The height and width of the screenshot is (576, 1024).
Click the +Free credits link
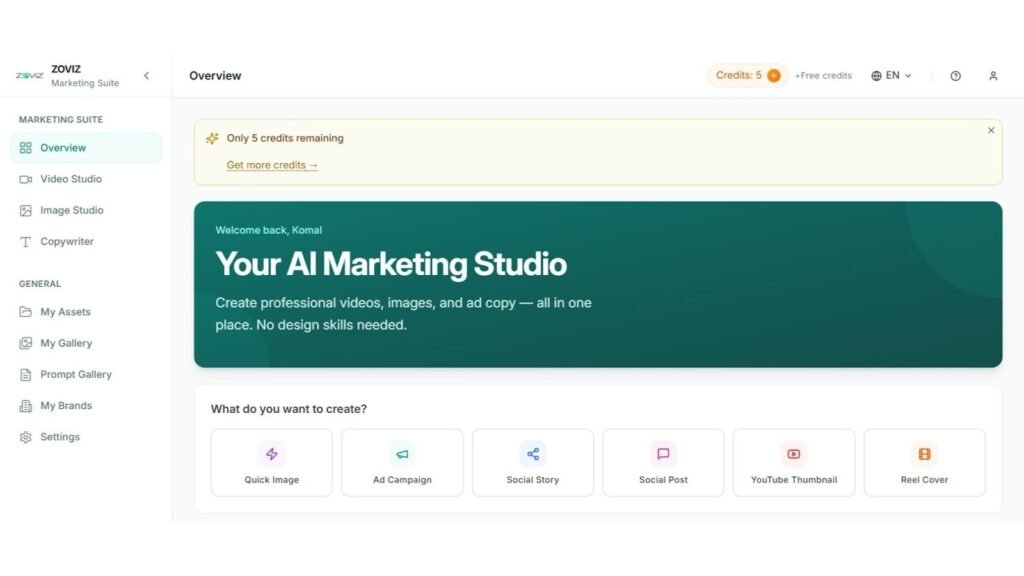[823, 76]
